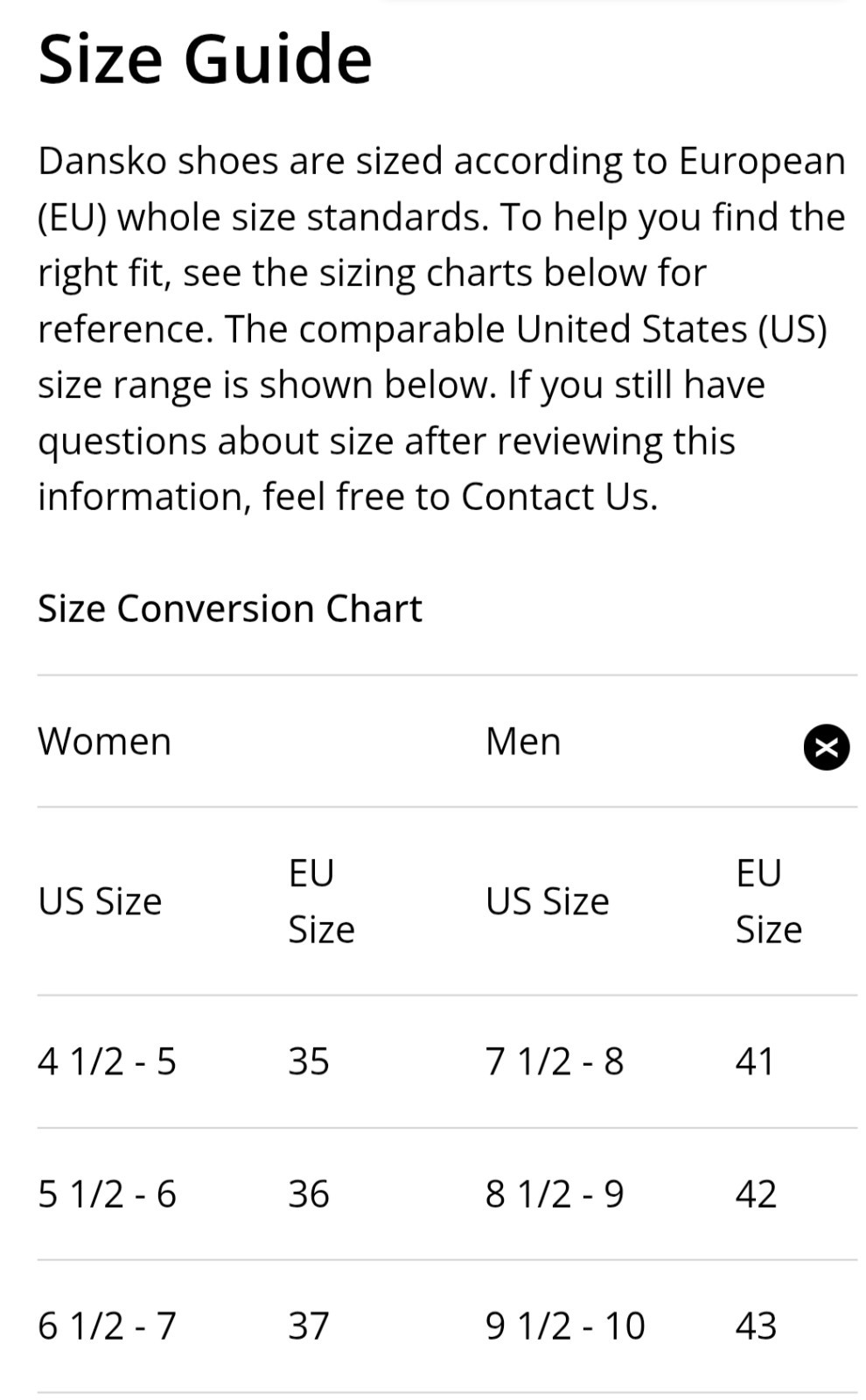The height and width of the screenshot is (1400, 866).
Task: Select women's US size 6 1/2 - 7
Action: 107,1326
